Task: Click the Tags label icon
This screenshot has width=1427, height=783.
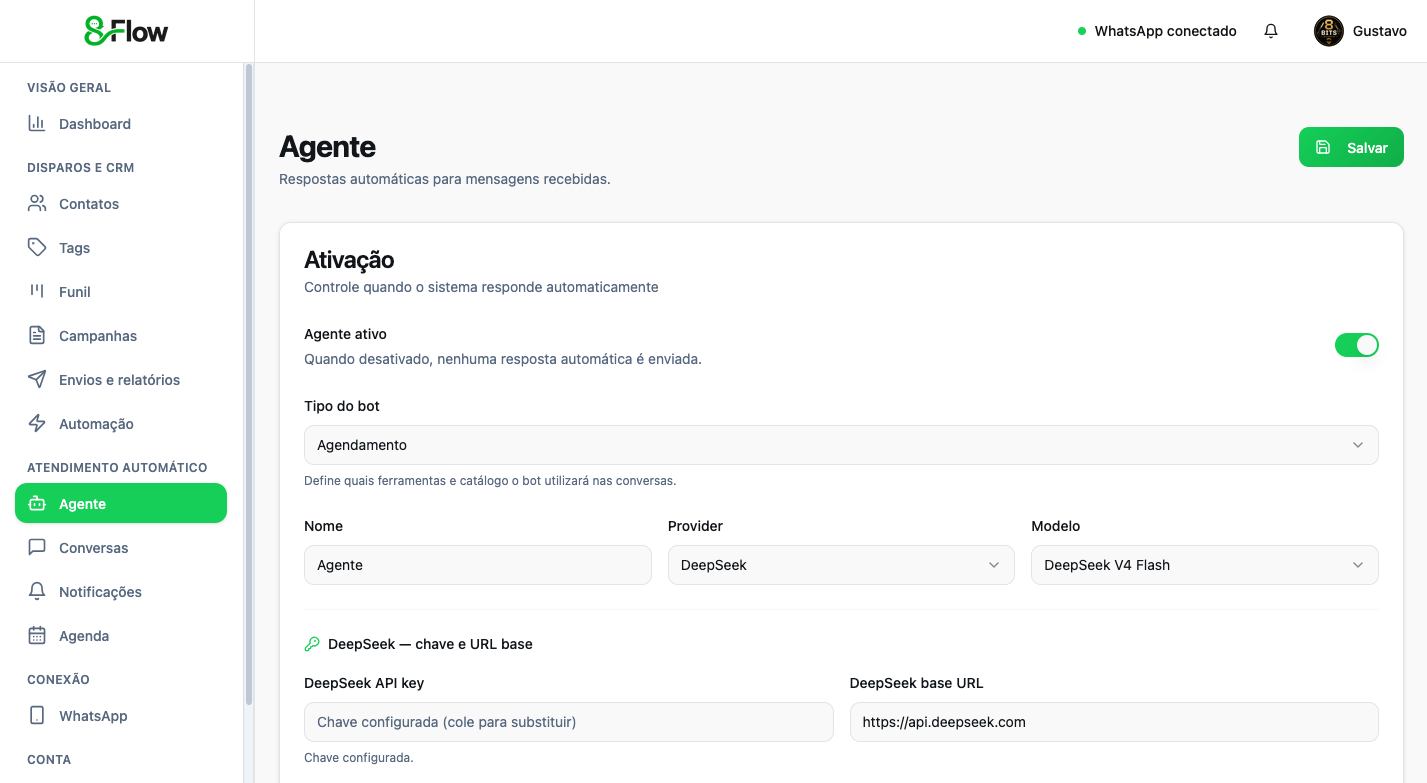Action: pos(37,248)
